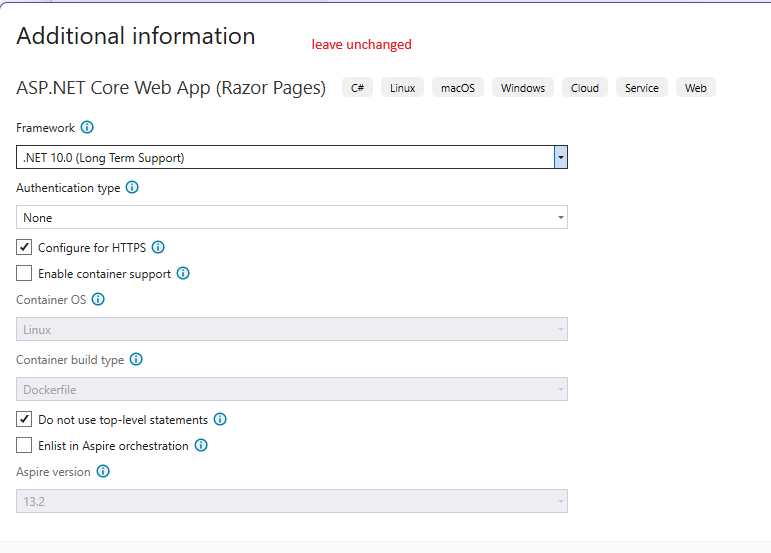Click the C# tag
Viewport: 771px width, 553px height.
357,87
